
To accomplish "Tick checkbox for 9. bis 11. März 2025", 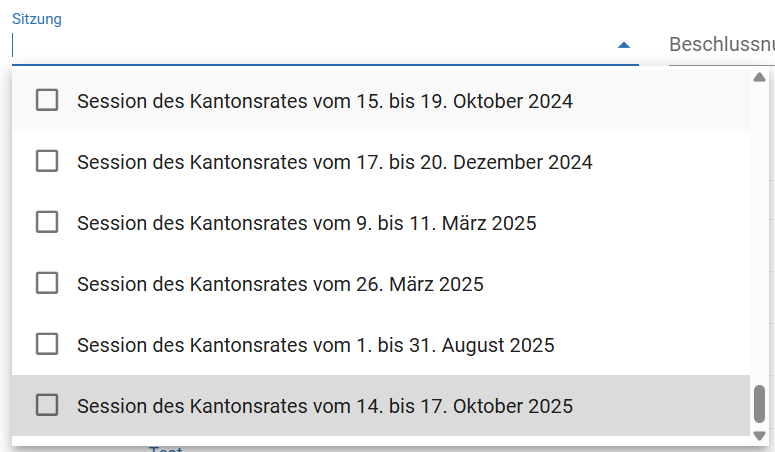I will pos(47,222).
